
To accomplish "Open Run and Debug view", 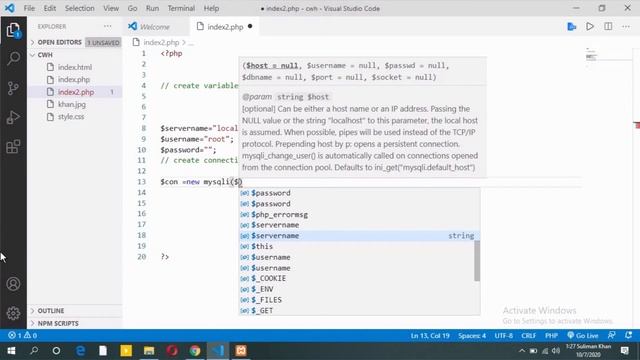I will [x=13, y=117].
